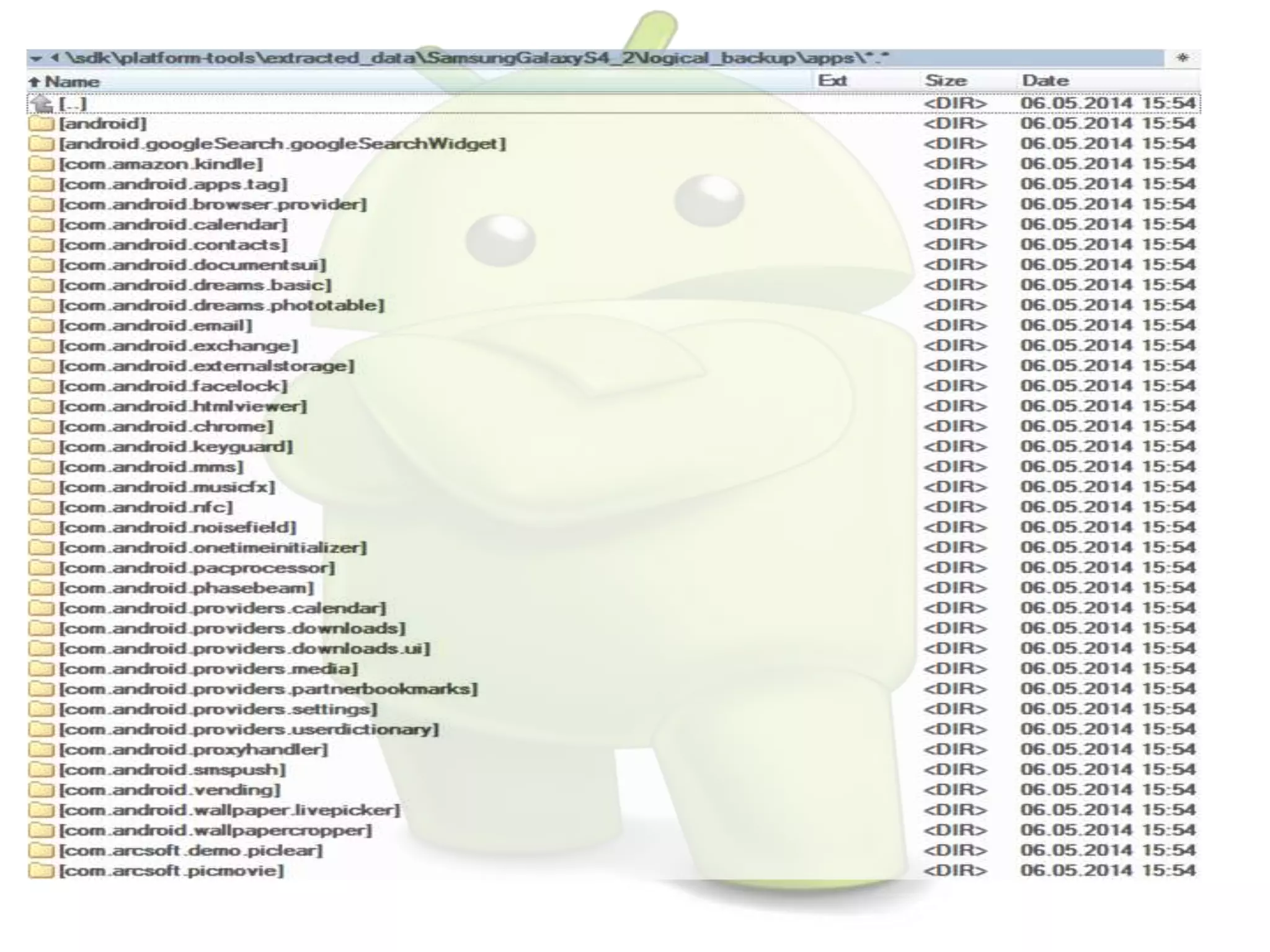Click the Size column header

(945, 81)
